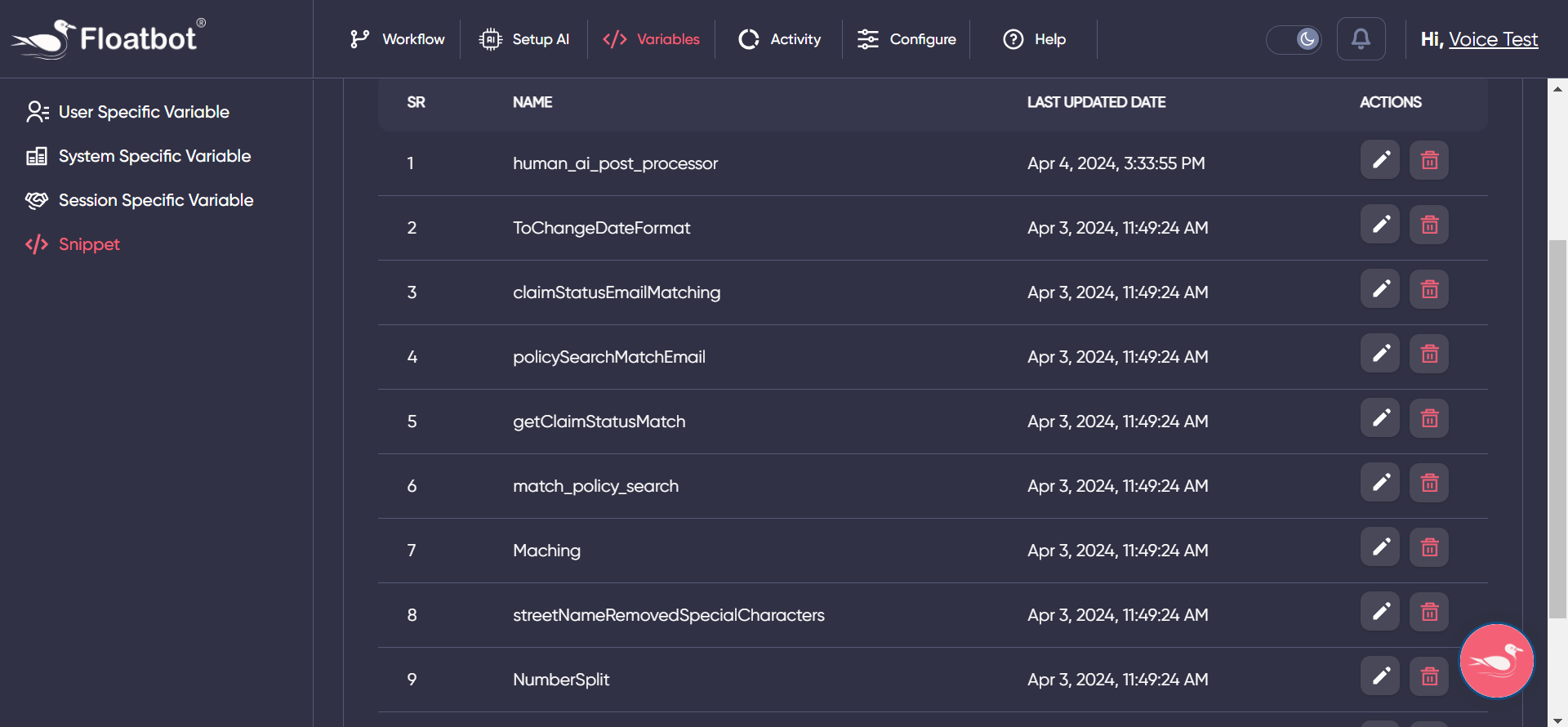Open the Activity menu
The image size is (1568, 727).
[780, 39]
